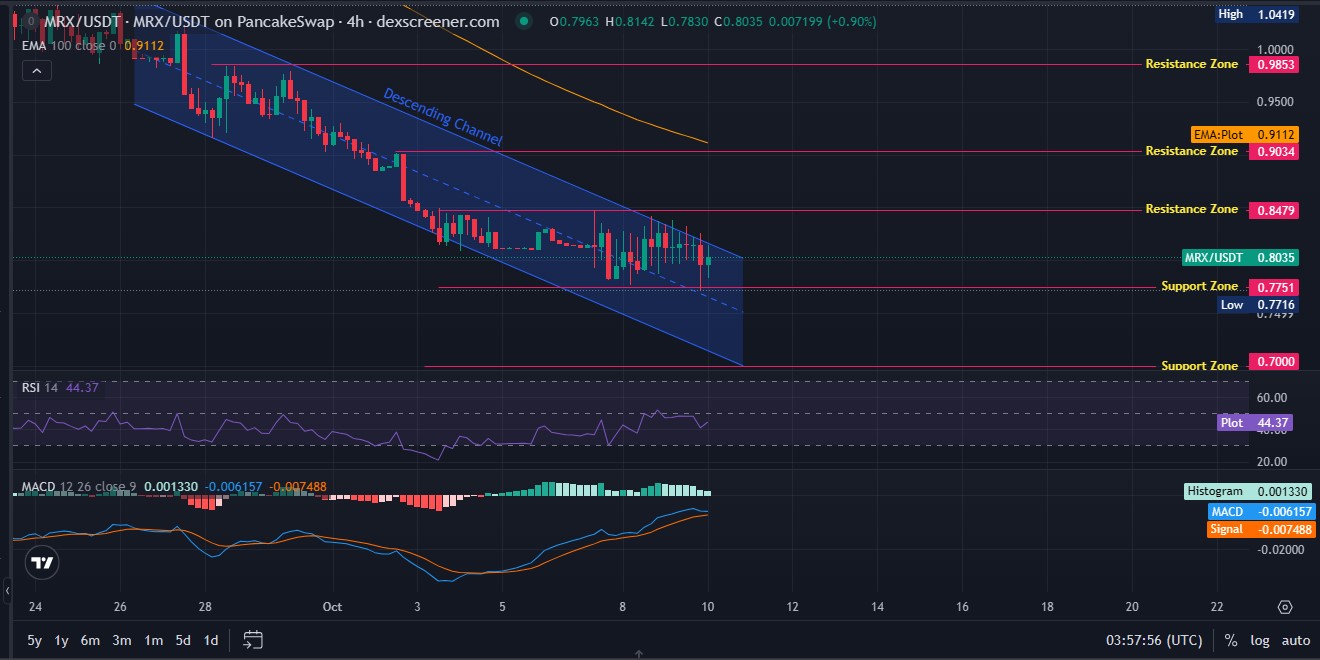Click the EMA:Plot 0.9112 axis label

coord(1245,134)
